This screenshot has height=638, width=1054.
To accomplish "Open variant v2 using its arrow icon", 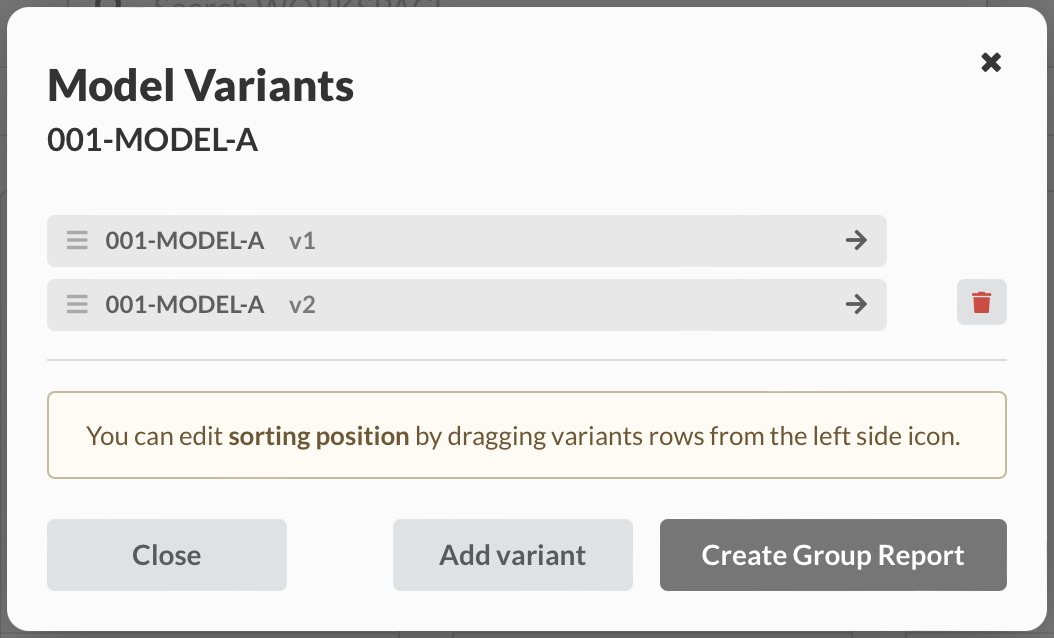I will (x=856, y=304).
